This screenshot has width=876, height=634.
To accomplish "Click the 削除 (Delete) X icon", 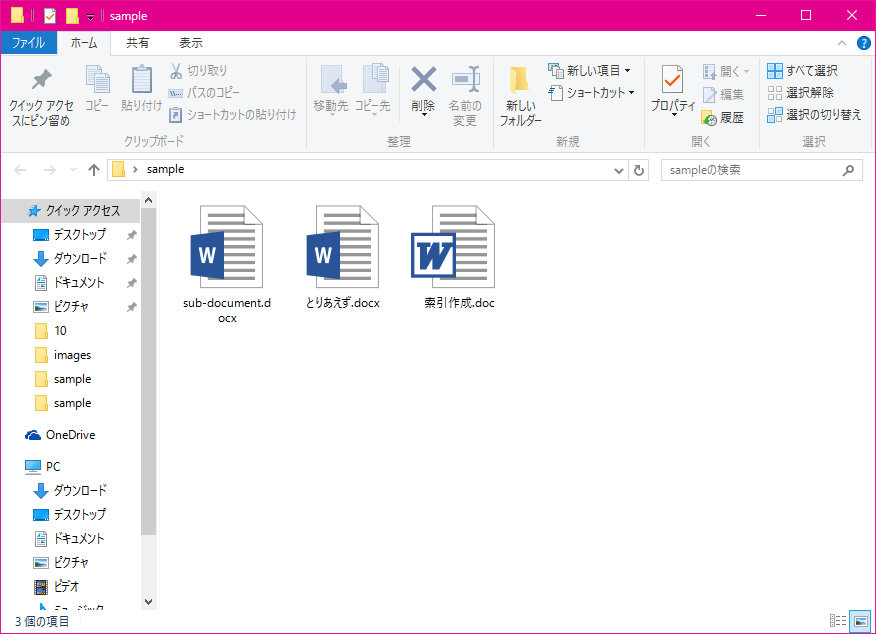I will (x=423, y=79).
